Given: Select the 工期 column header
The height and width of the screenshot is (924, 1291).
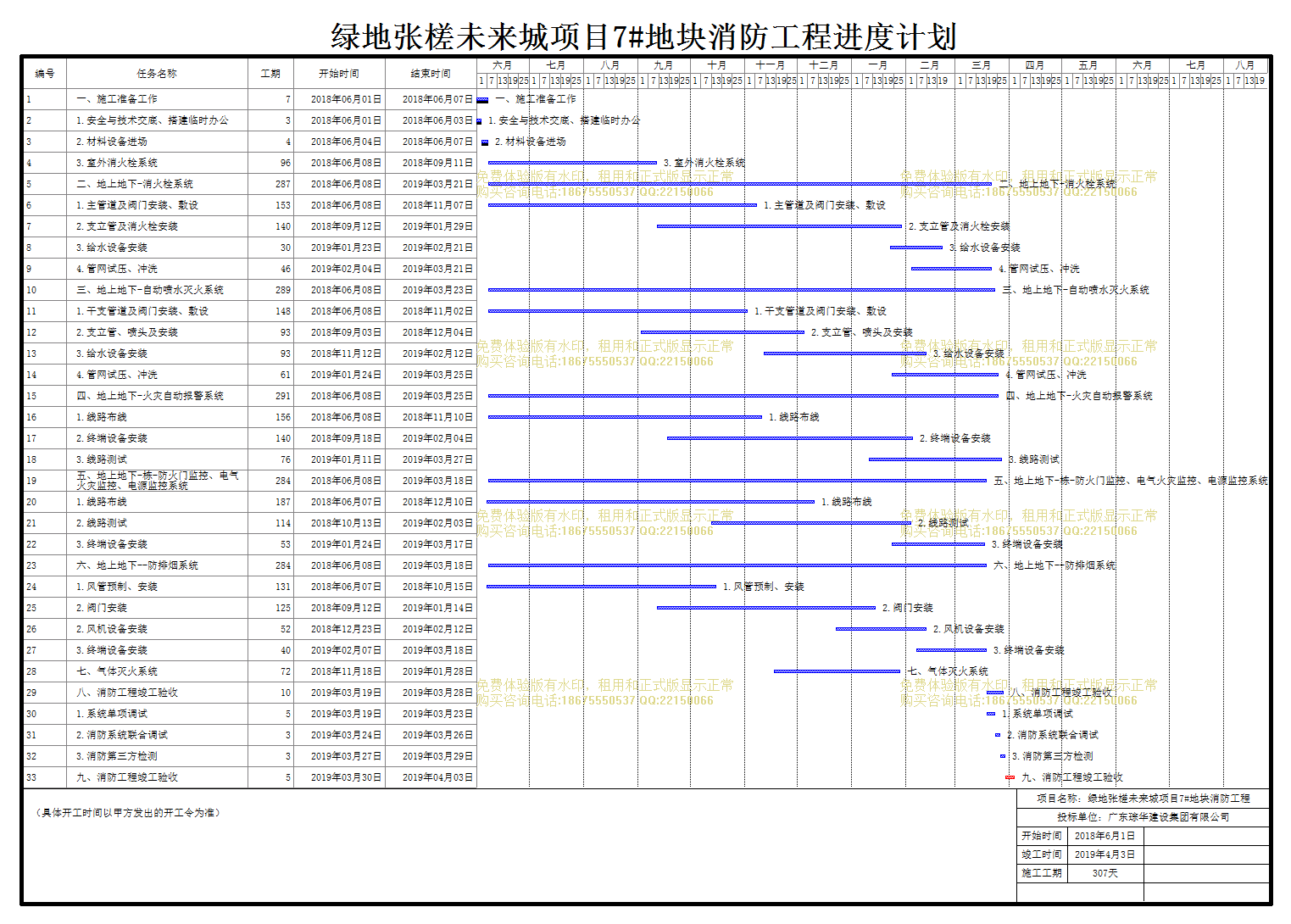Looking at the screenshot, I should point(270,74).
